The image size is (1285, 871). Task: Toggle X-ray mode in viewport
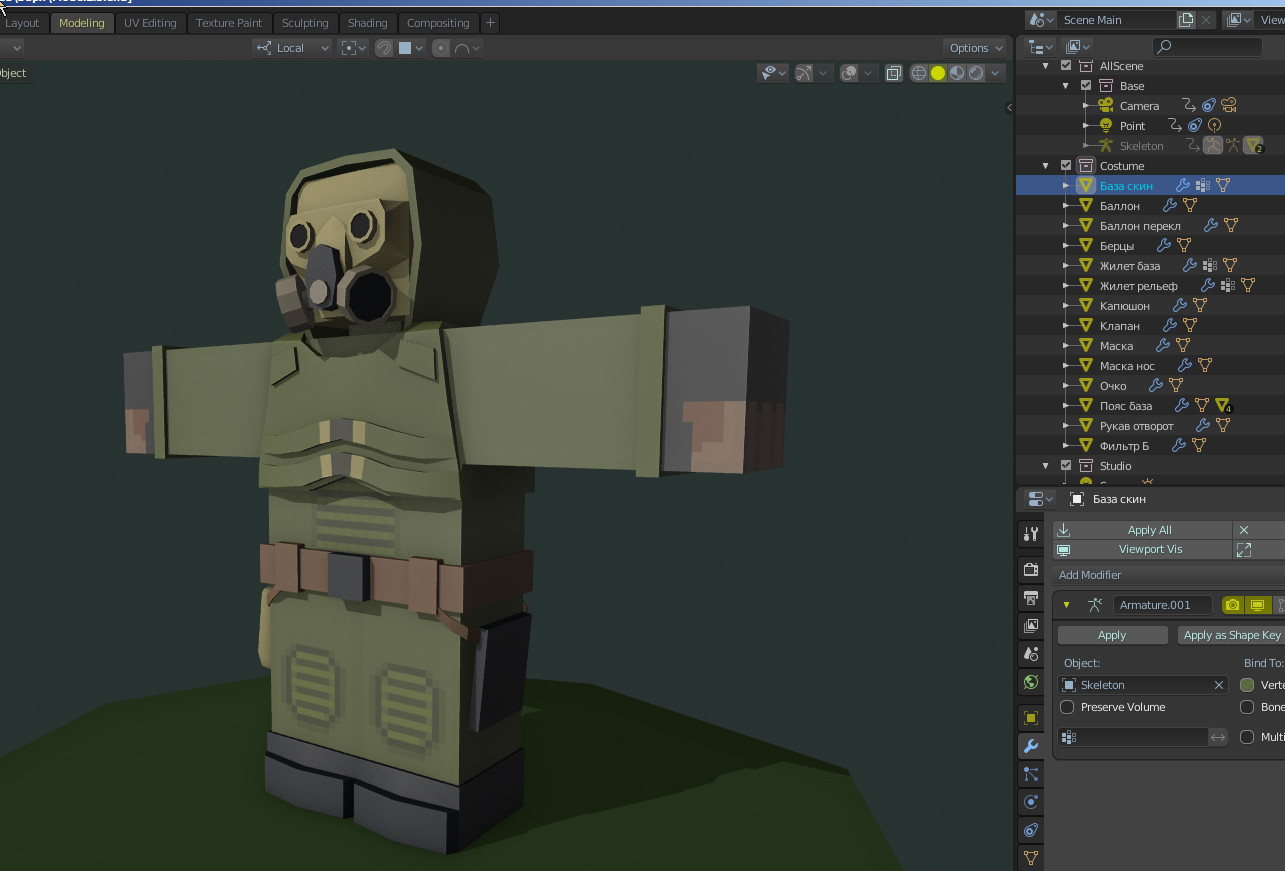click(893, 73)
